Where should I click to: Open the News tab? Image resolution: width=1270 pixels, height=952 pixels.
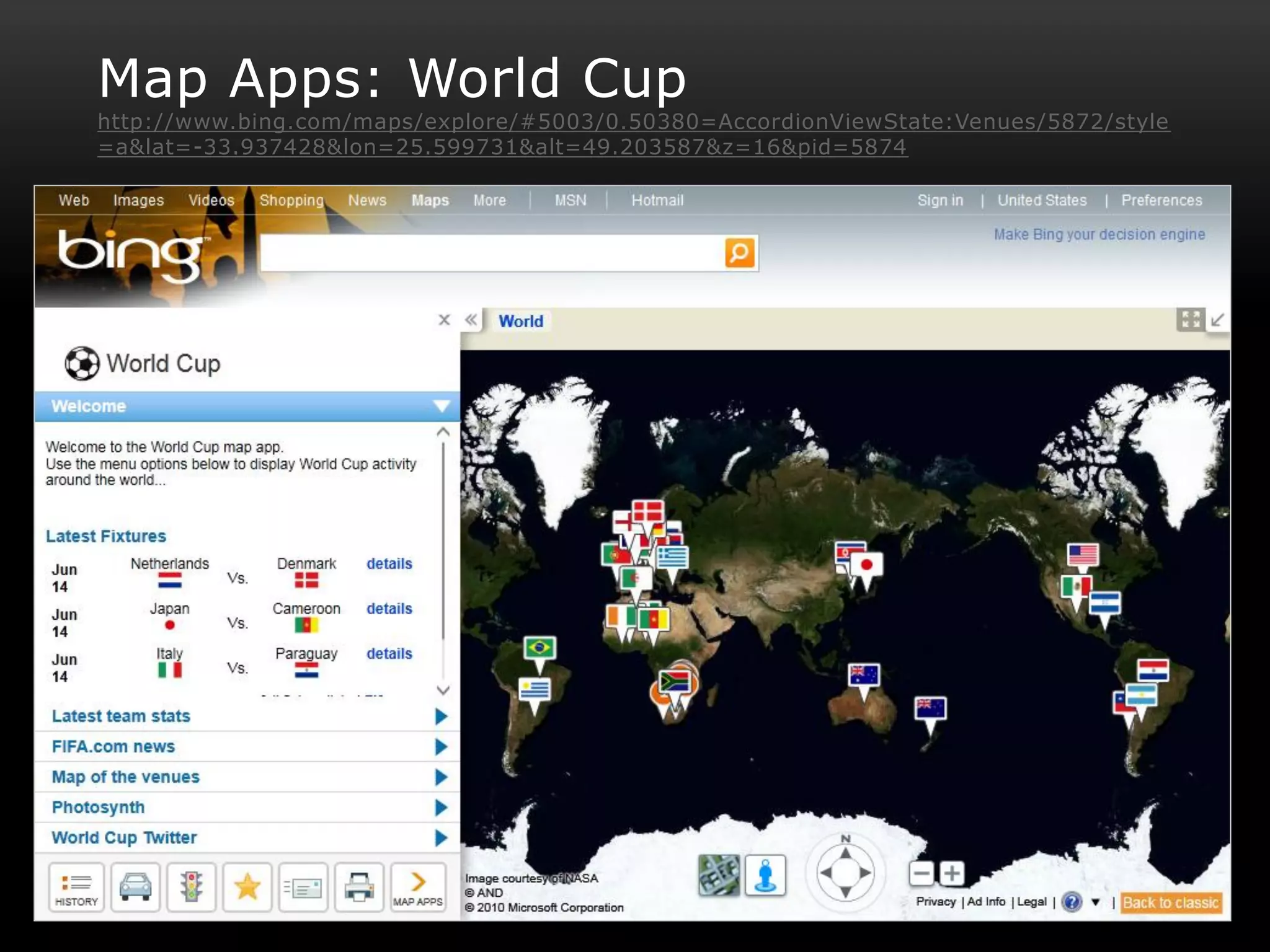click(x=367, y=200)
